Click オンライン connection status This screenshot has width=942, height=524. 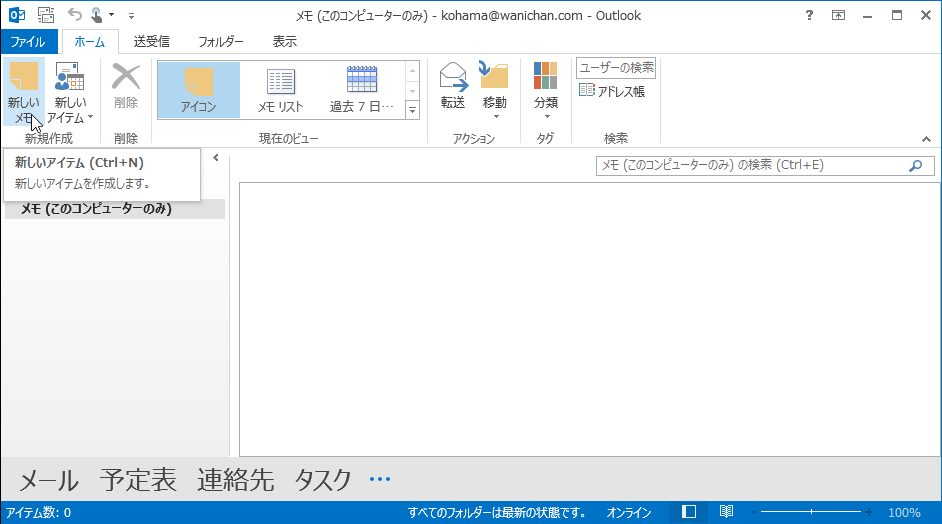pyautogui.click(x=628, y=513)
